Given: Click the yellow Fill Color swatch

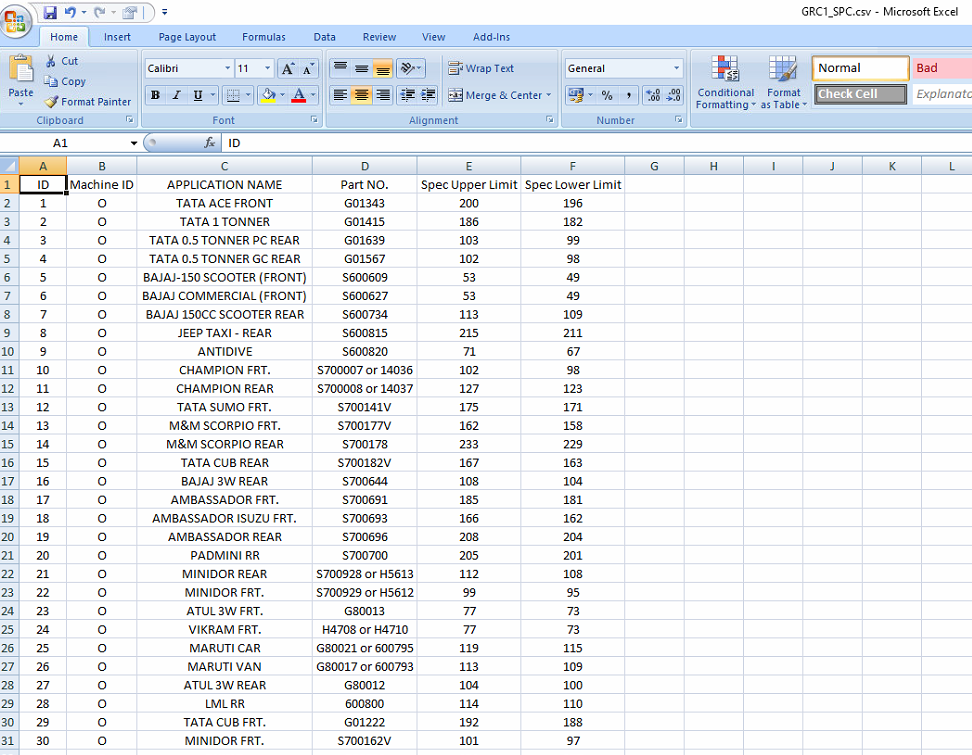Looking at the screenshot, I should pos(267,96).
